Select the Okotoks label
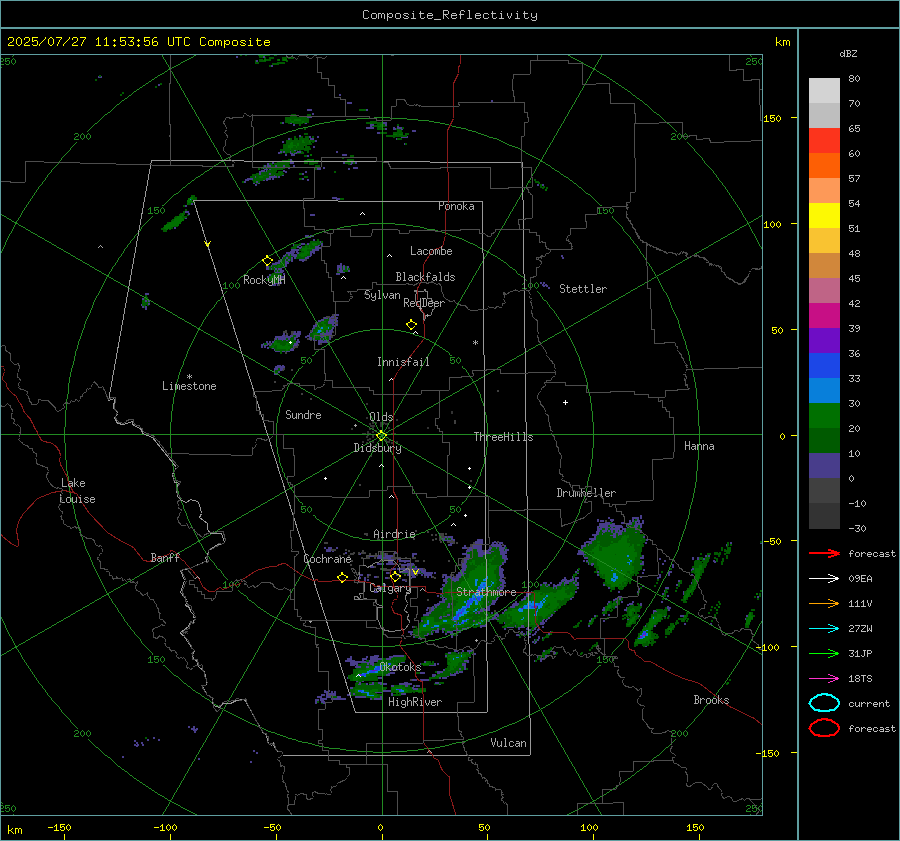Viewport: 900px width, 841px height. tap(400, 667)
